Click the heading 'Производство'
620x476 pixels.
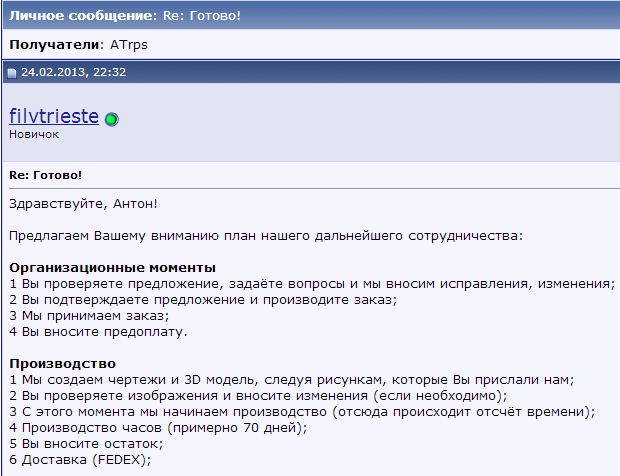pyautogui.click(x=62, y=364)
